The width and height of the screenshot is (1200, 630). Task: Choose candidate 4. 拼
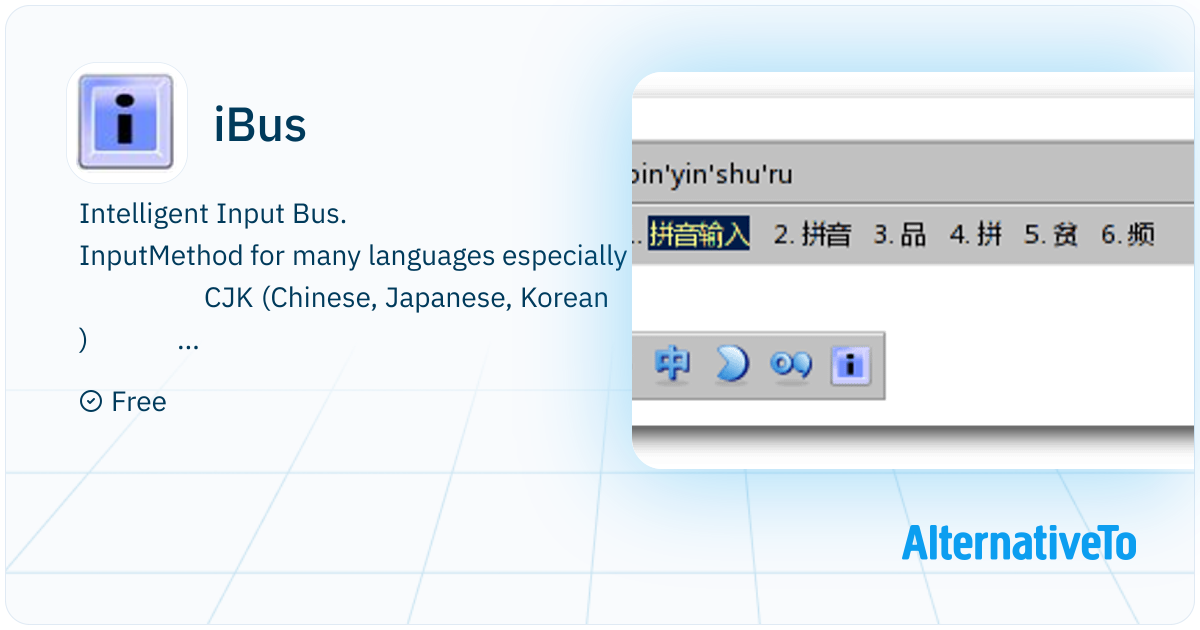click(x=975, y=235)
